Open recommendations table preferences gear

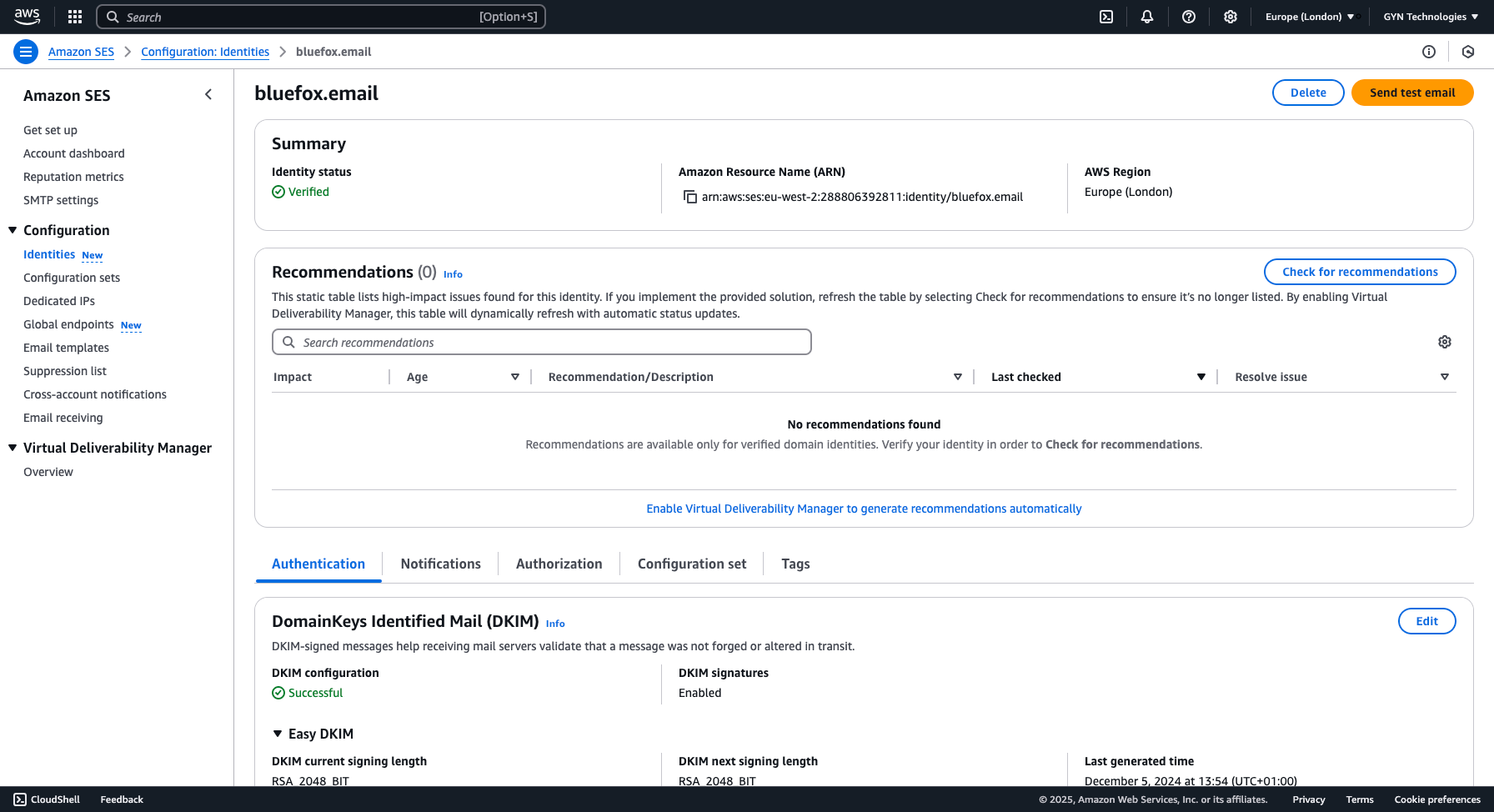(x=1445, y=342)
